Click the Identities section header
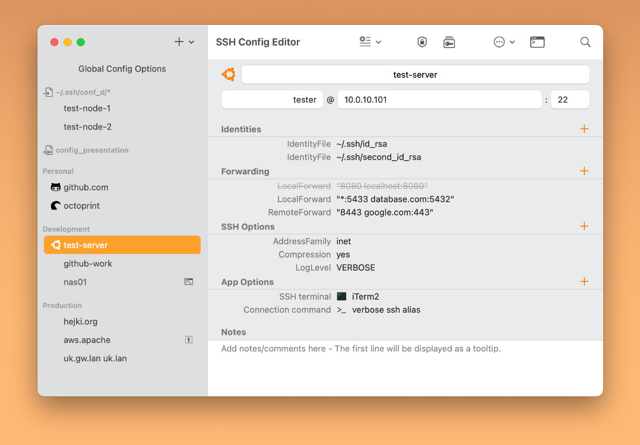Image resolution: width=640 pixels, height=445 pixels. point(241,129)
